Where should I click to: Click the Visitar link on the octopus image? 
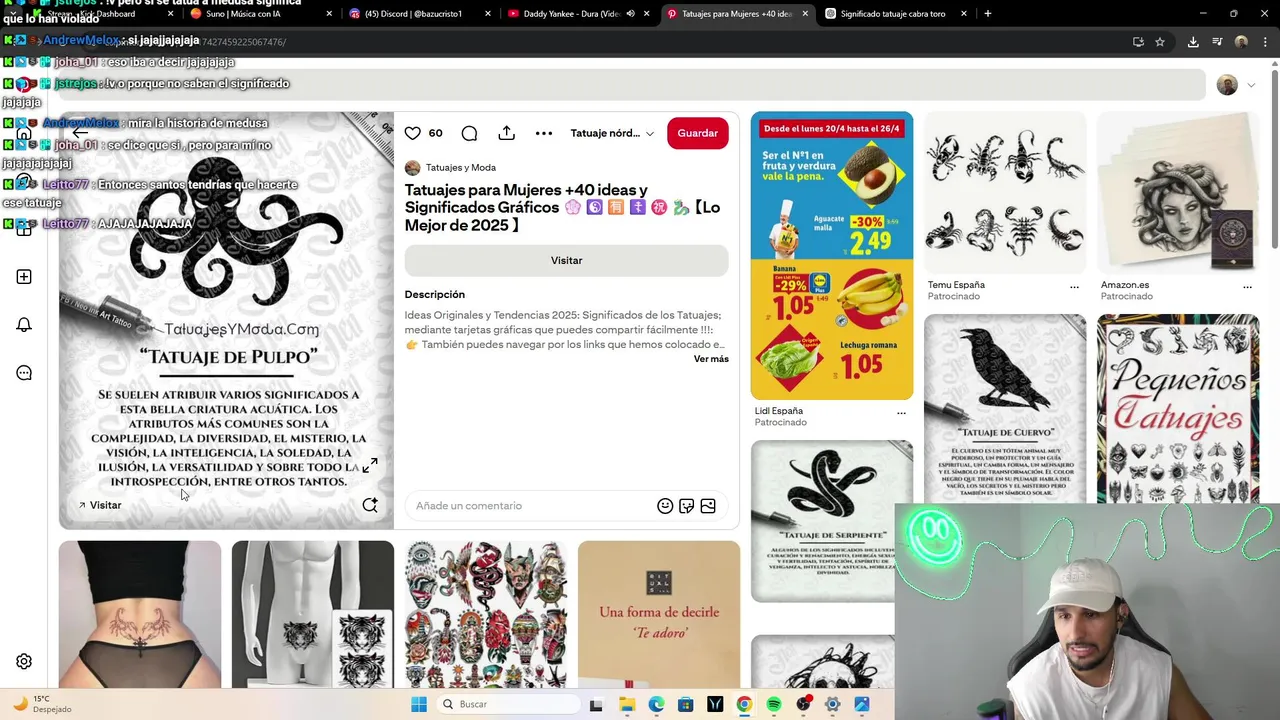click(x=100, y=505)
